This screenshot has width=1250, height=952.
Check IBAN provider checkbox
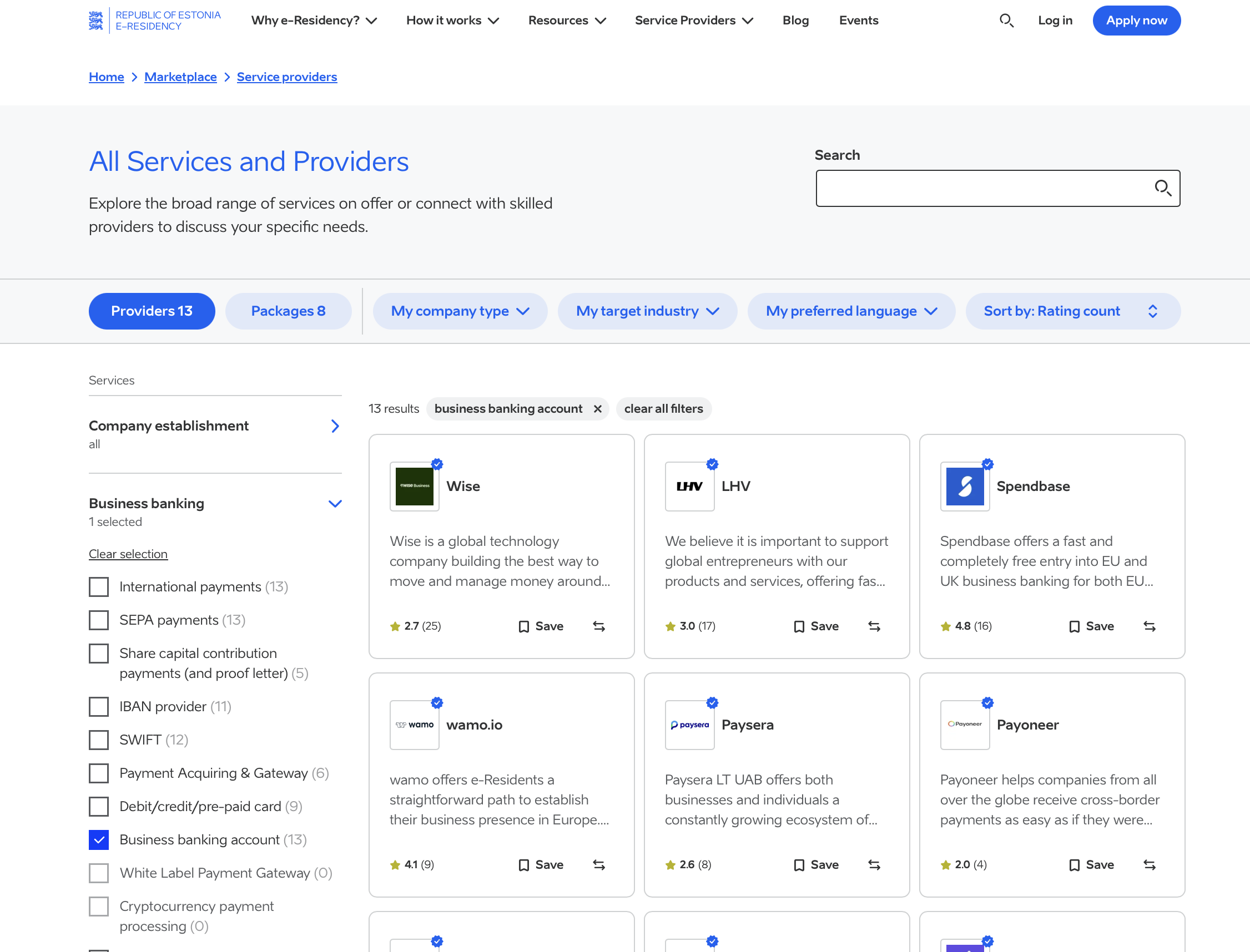tap(99, 707)
